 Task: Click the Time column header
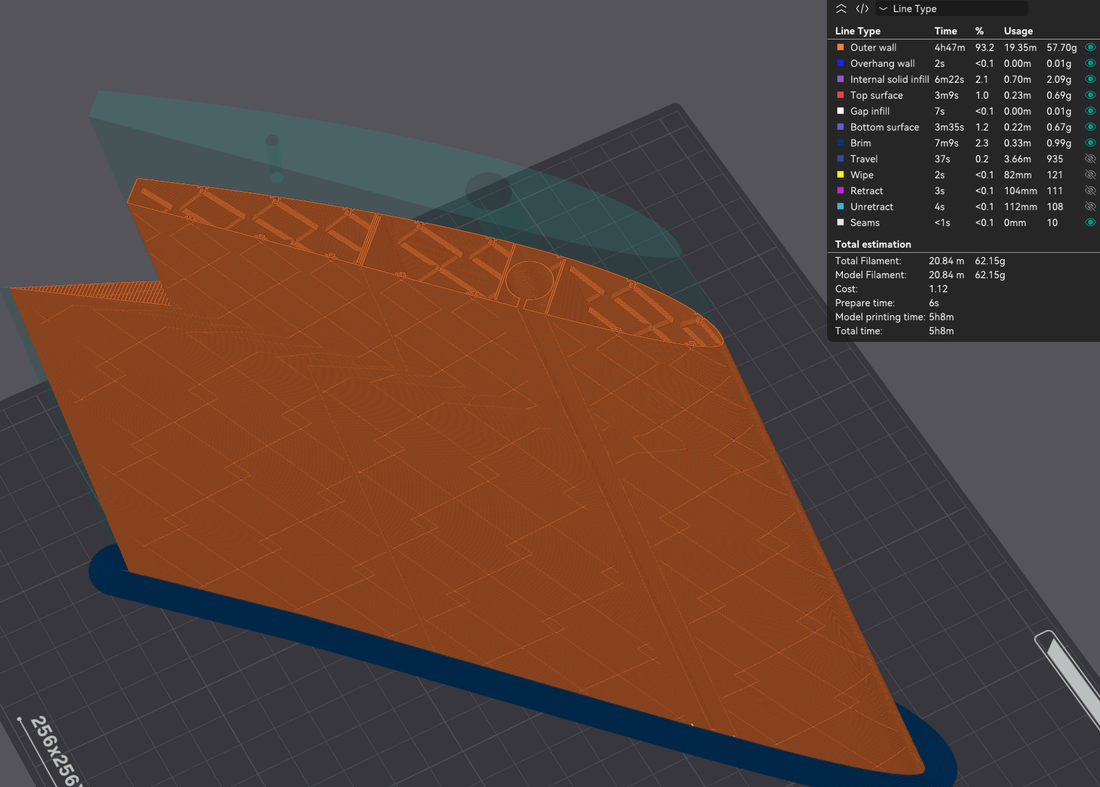click(x=946, y=31)
